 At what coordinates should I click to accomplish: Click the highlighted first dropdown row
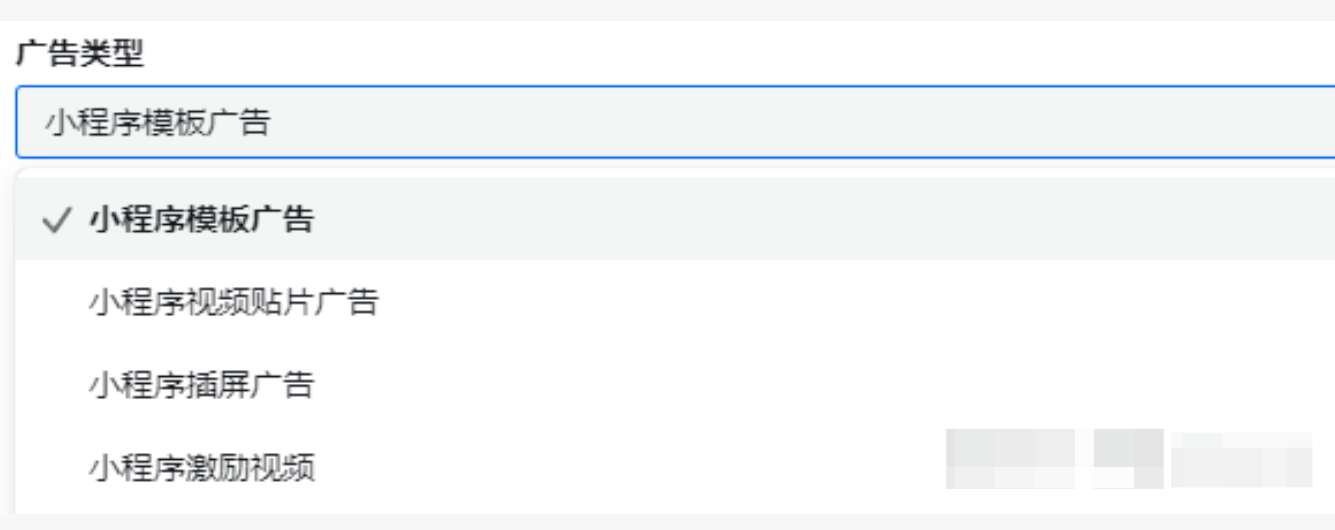675,220
